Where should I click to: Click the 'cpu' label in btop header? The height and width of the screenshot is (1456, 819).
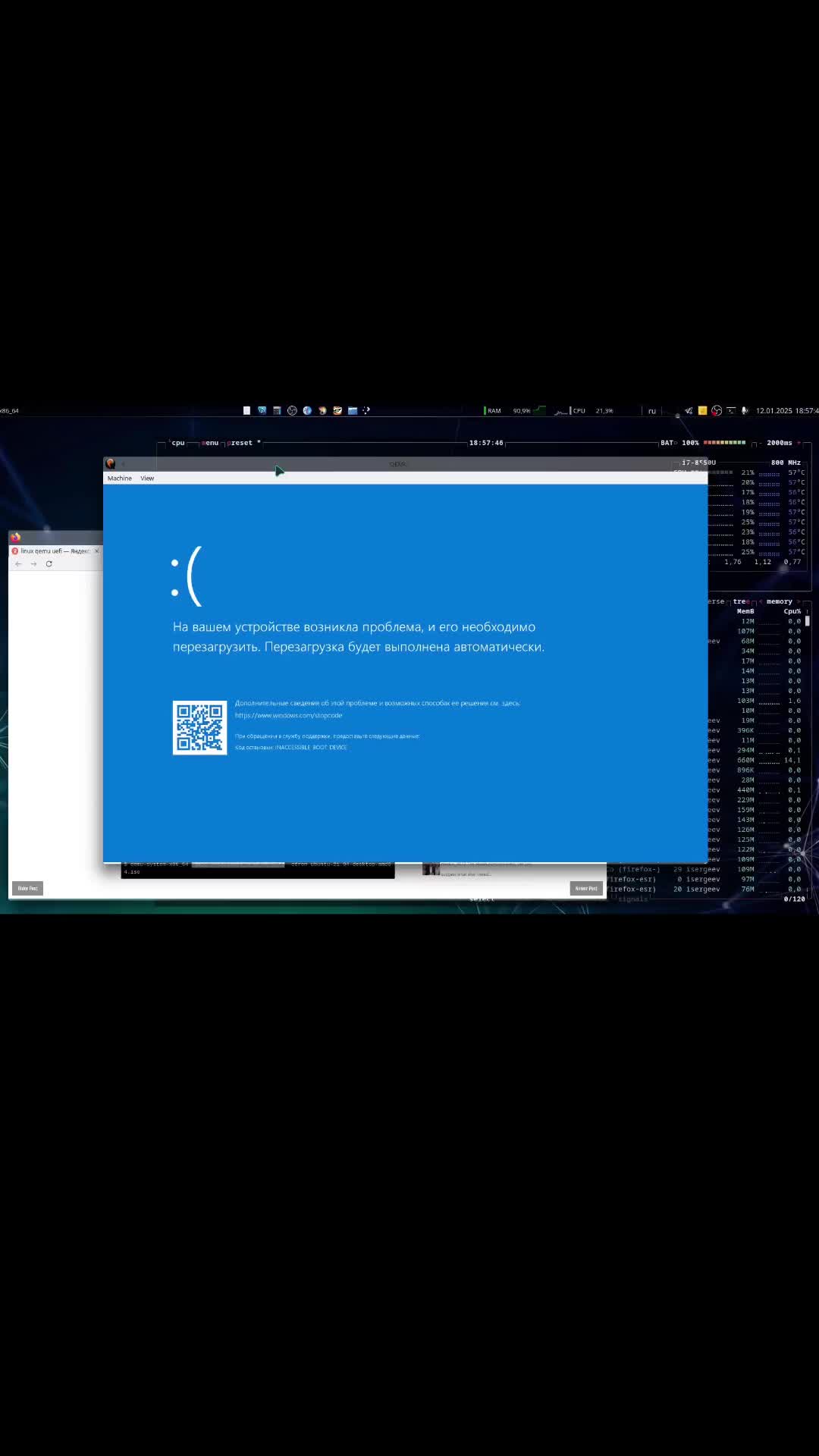click(x=178, y=443)
